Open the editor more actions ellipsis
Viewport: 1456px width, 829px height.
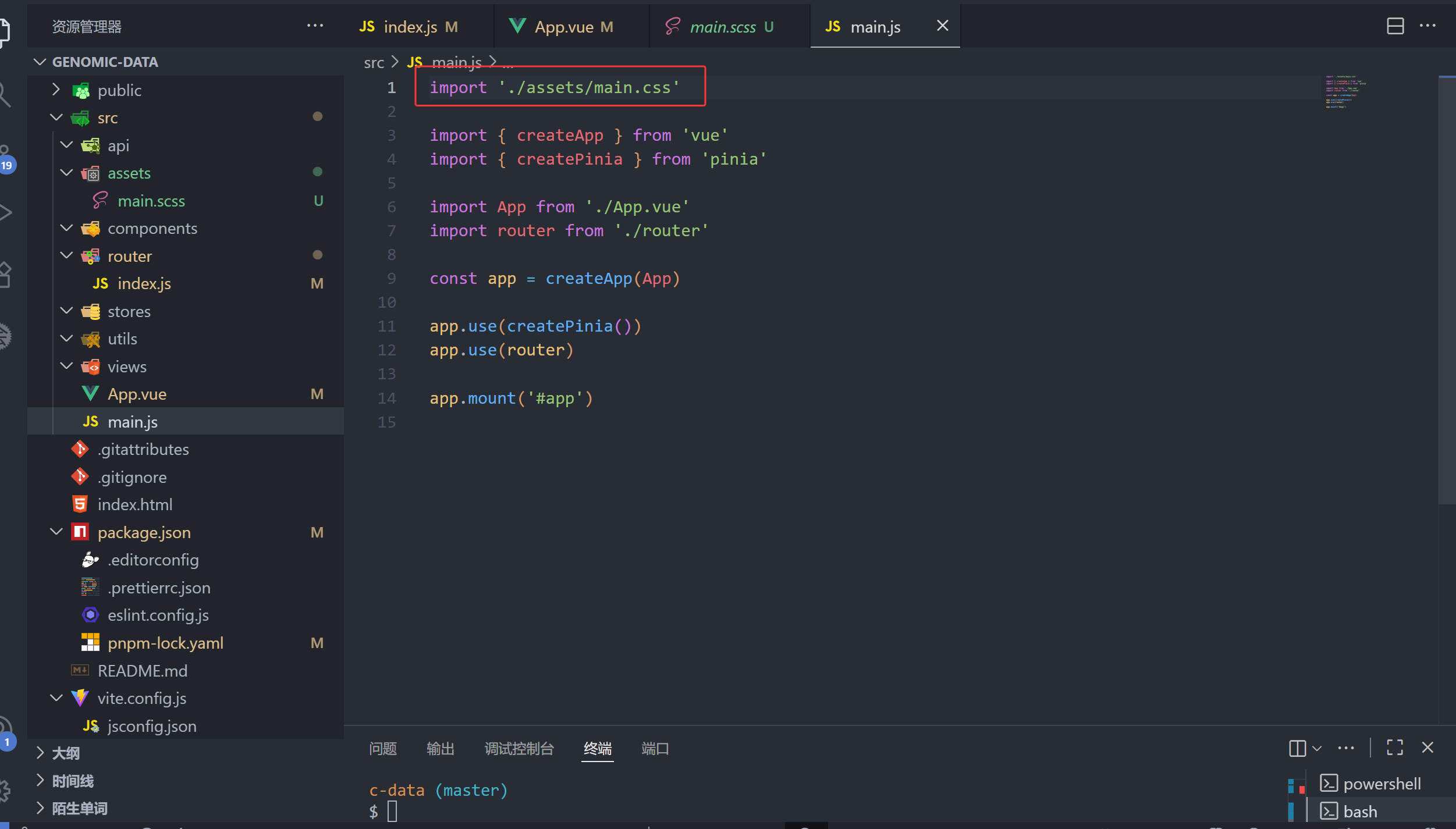tap(1427, 26)
